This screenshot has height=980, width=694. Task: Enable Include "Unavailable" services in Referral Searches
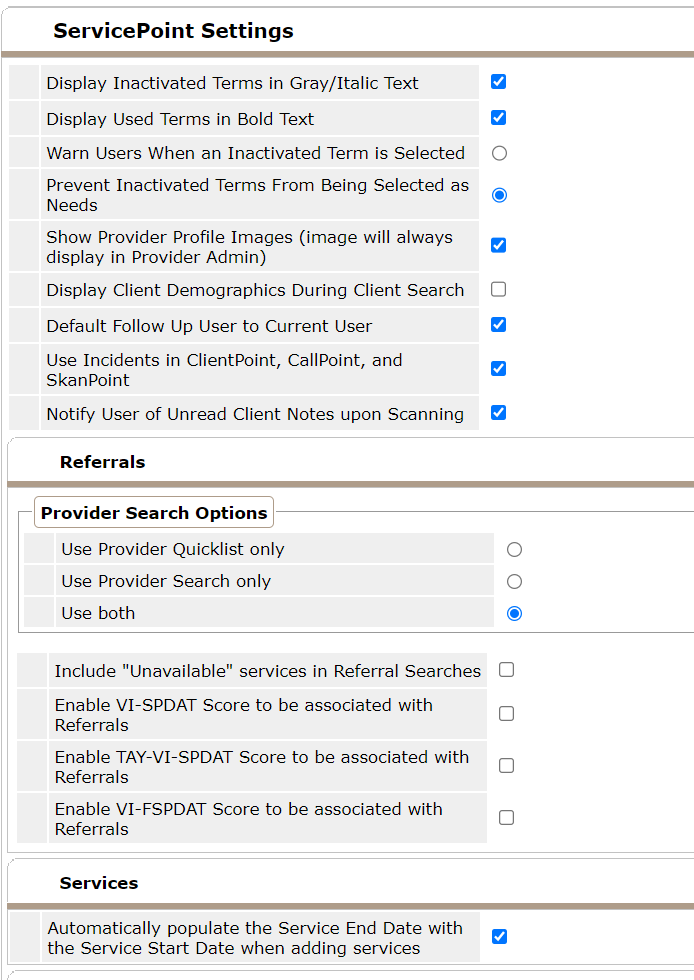coord(506,670)
